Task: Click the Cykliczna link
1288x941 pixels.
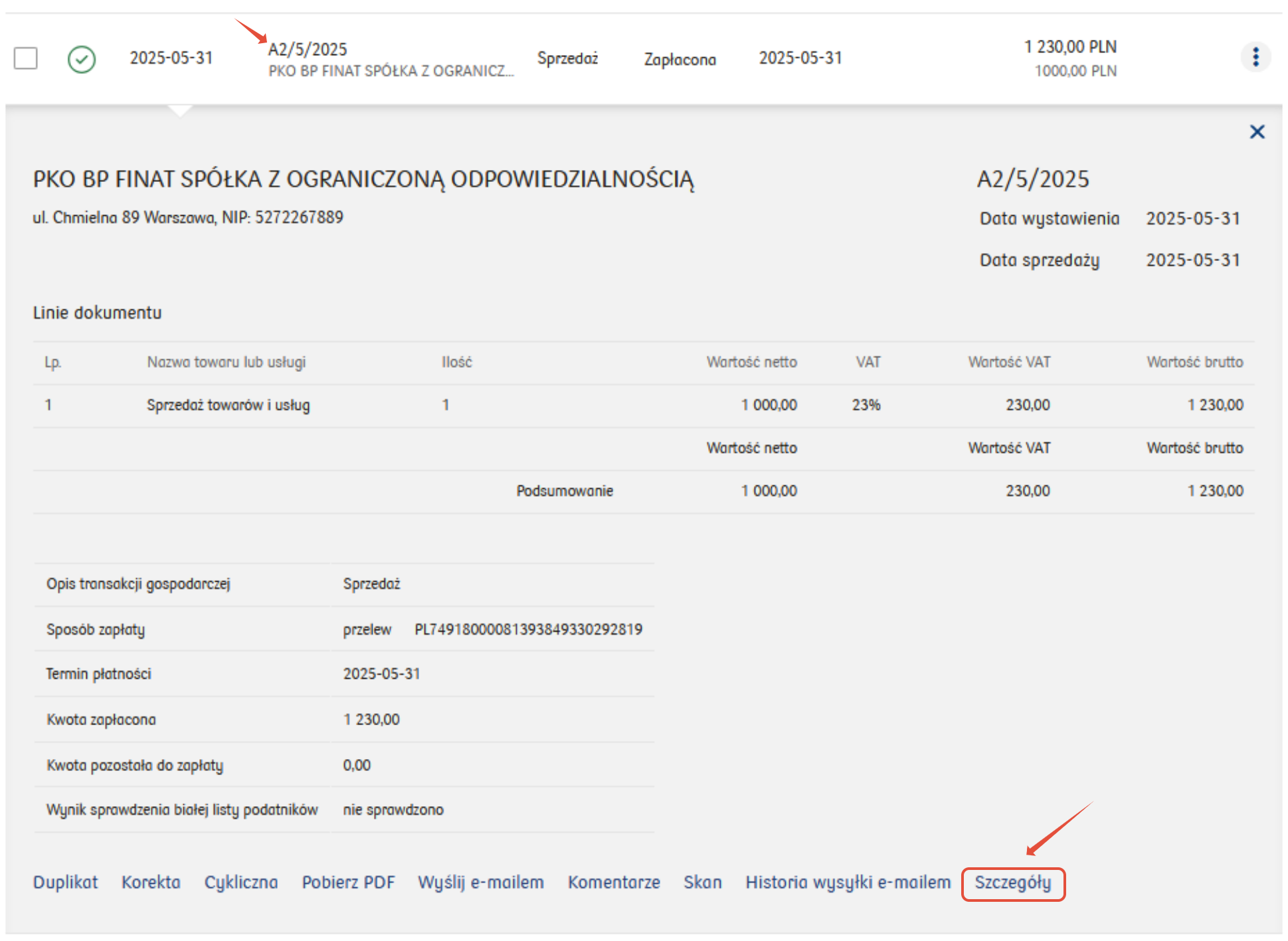Action: click(x=240, y=882)
